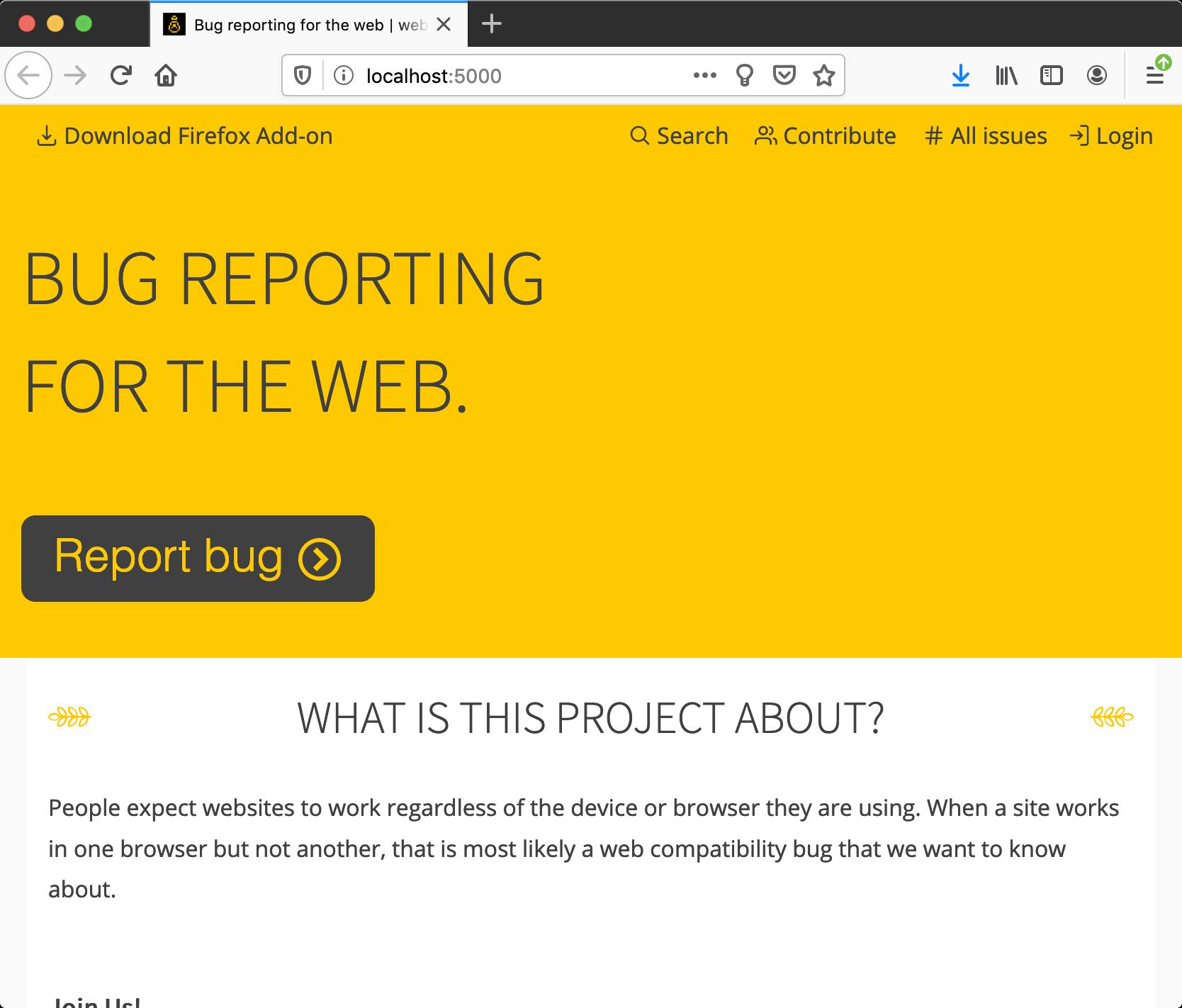
Task: Open the All issues navigation link
Action: (x=986, y=136)
